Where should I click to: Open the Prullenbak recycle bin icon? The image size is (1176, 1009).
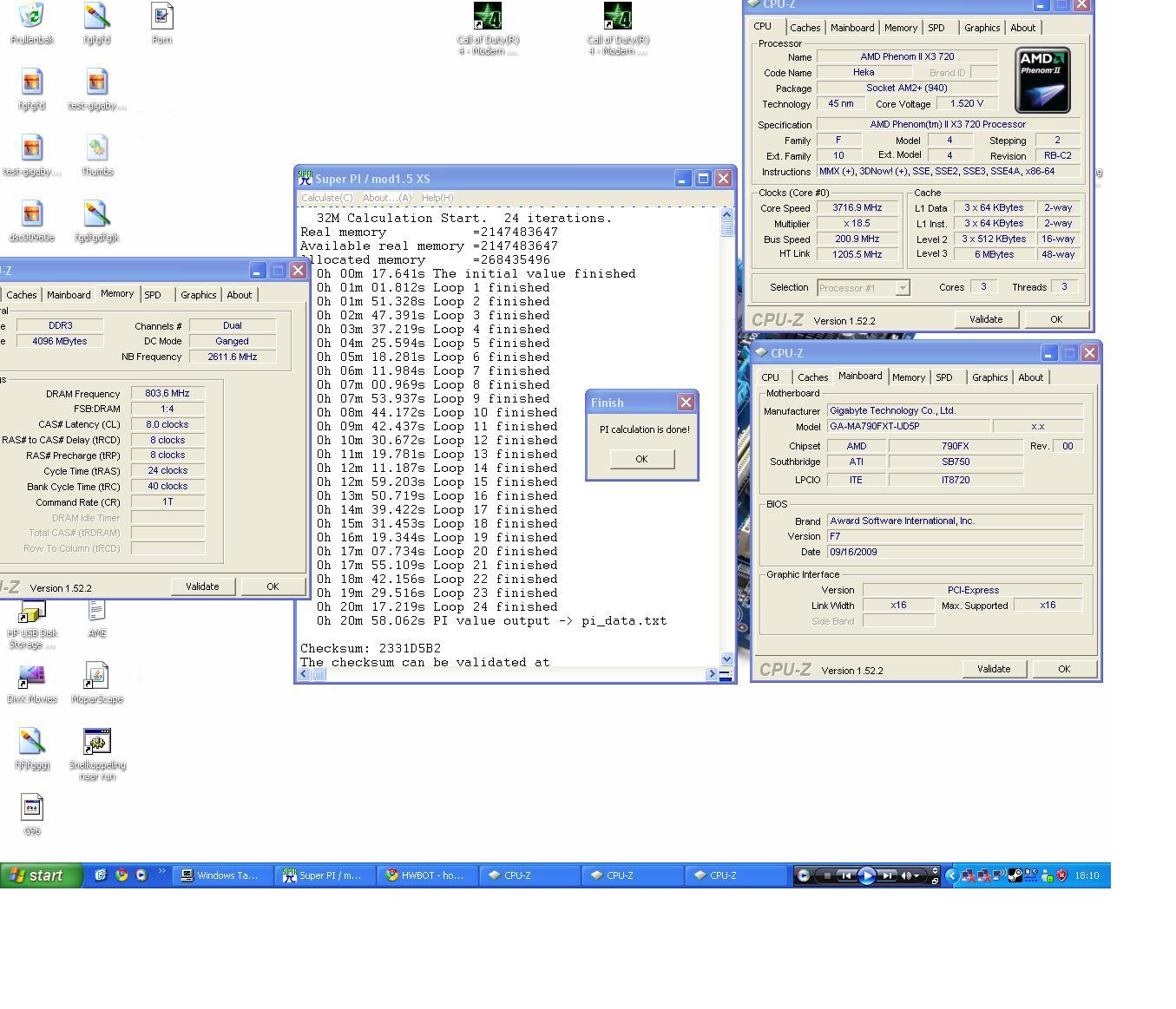[x=31, y=15]
